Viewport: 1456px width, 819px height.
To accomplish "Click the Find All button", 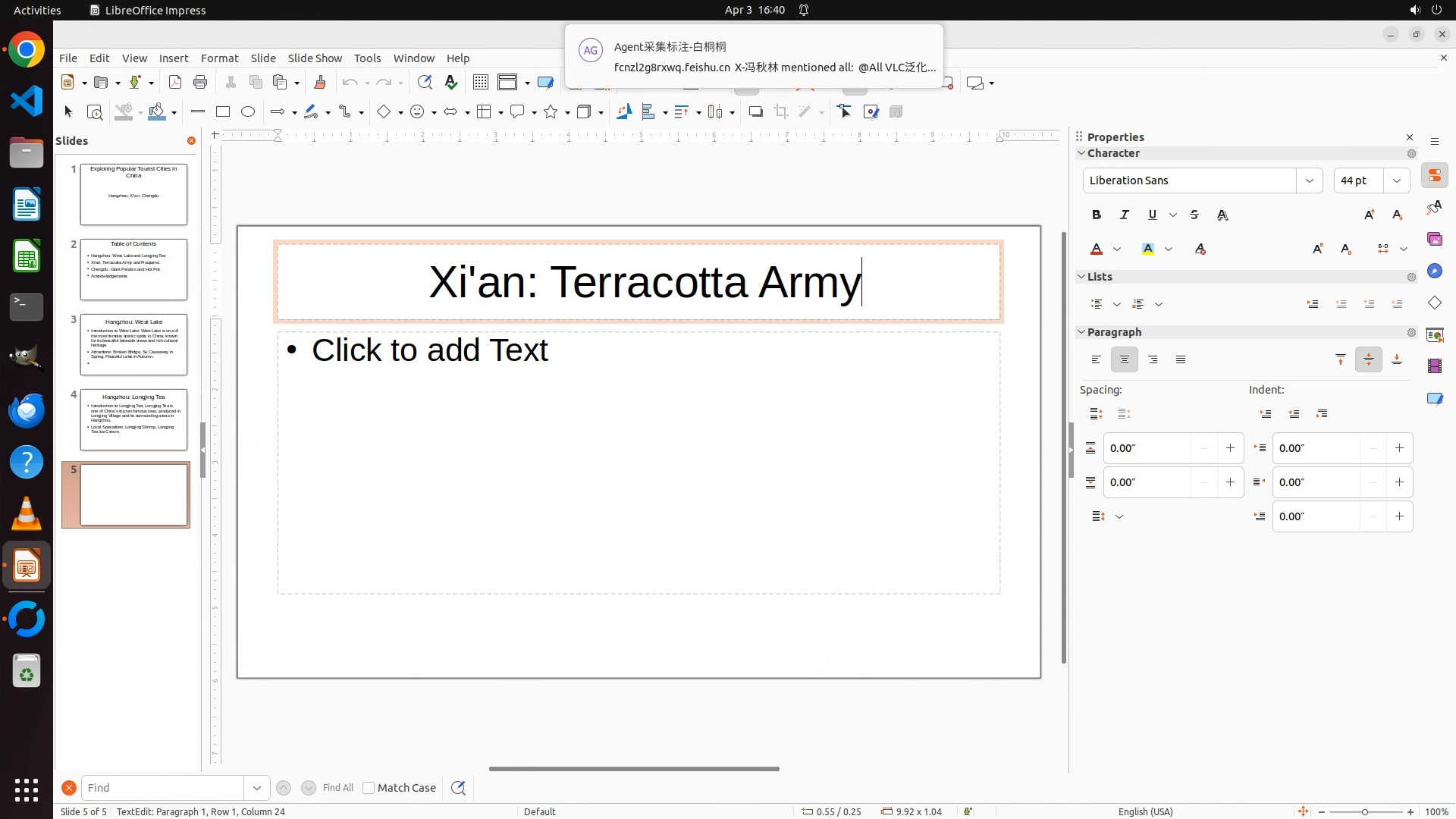I will pos(338,788).
